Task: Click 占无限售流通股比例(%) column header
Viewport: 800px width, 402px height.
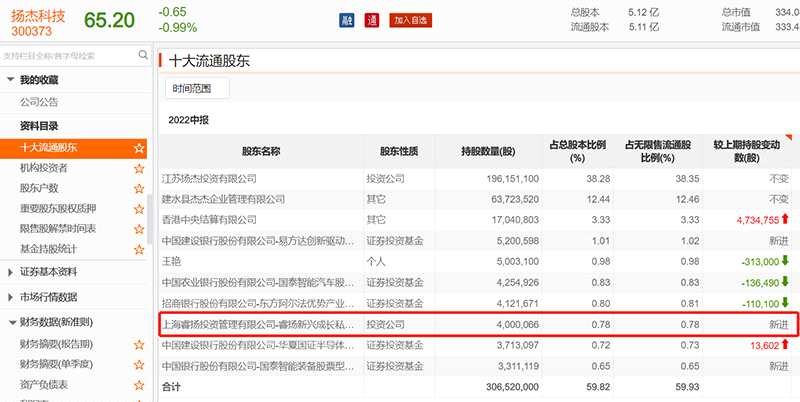Action: coord(658,151)
